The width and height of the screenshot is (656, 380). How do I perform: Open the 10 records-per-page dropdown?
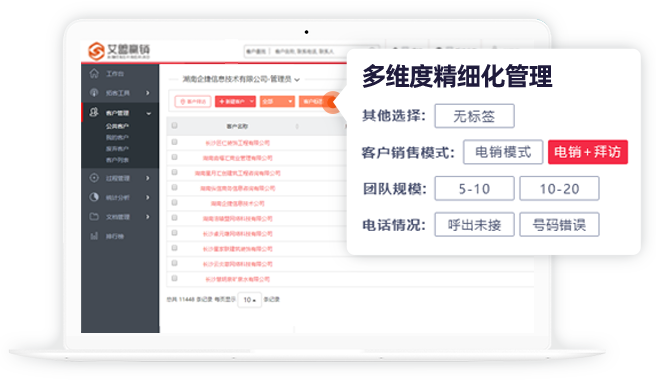click(249, 300)
